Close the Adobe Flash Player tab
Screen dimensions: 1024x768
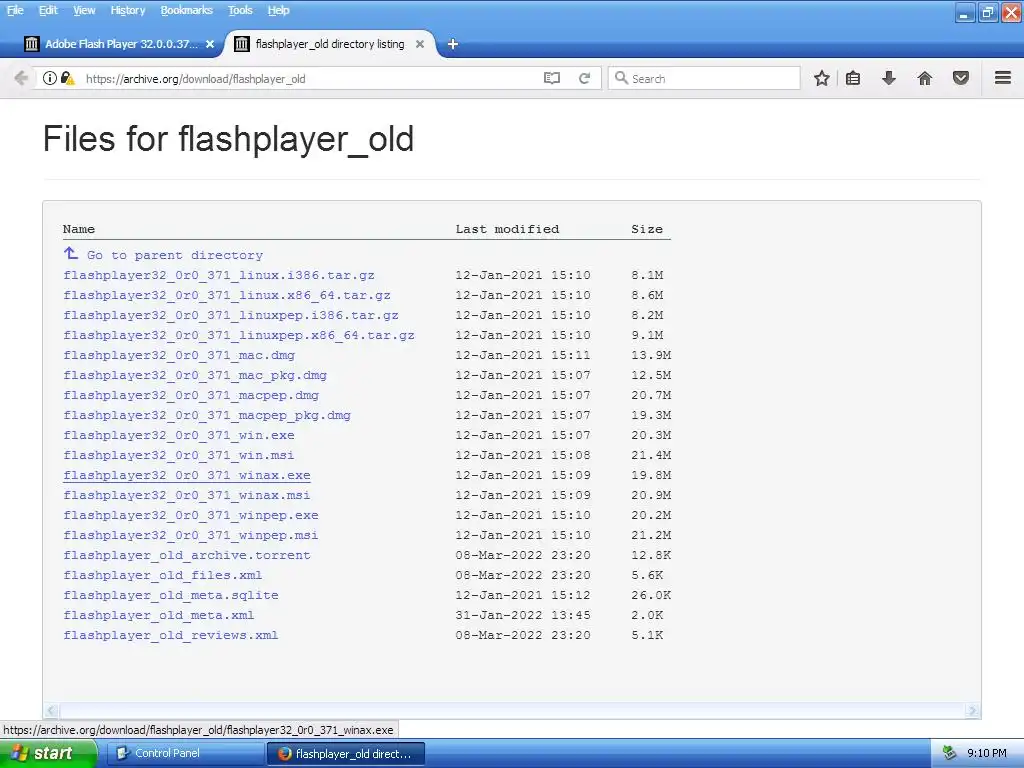pos(210,44)
